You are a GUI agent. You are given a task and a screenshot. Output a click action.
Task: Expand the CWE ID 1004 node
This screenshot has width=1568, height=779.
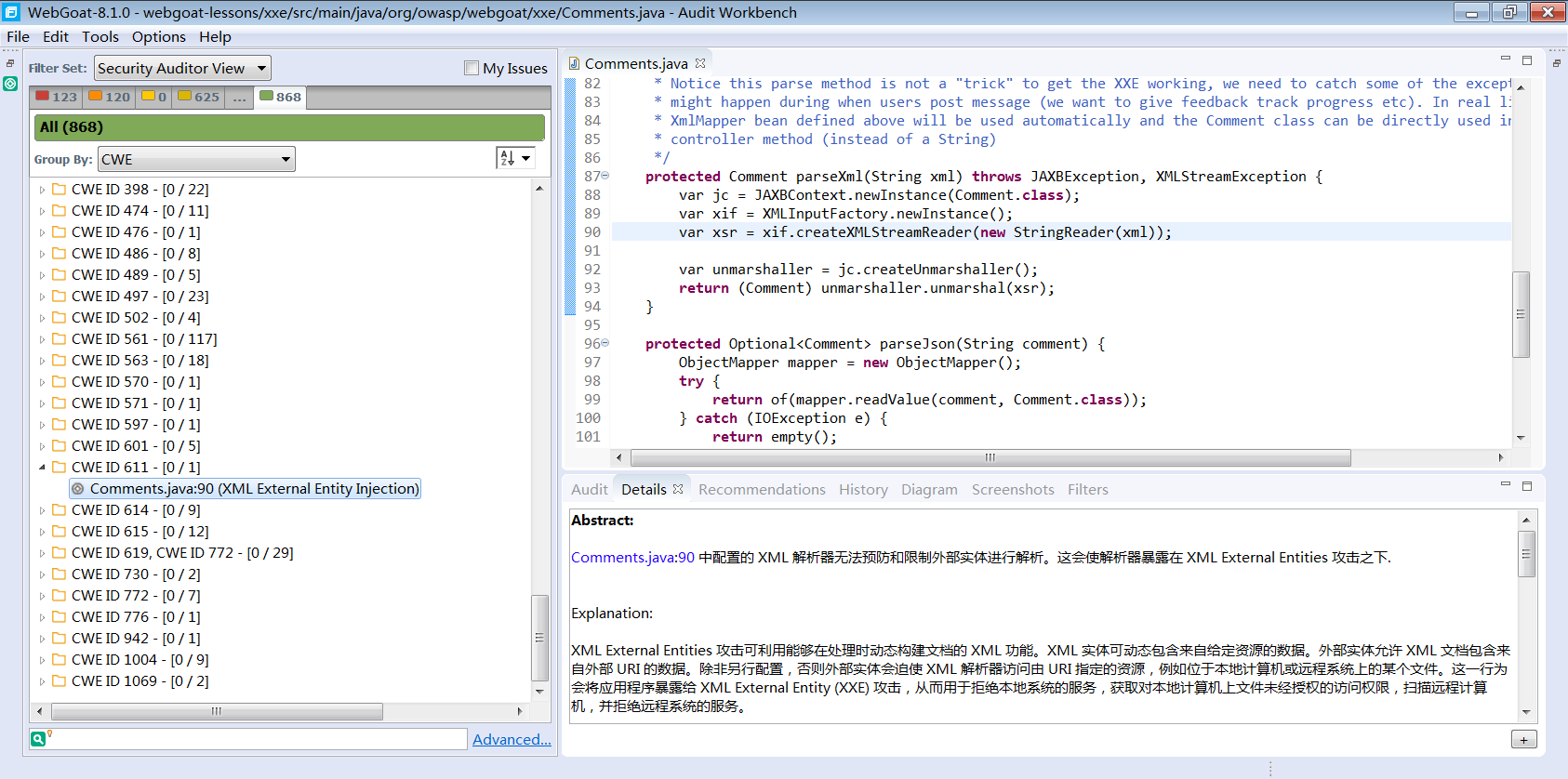point(42,659)
